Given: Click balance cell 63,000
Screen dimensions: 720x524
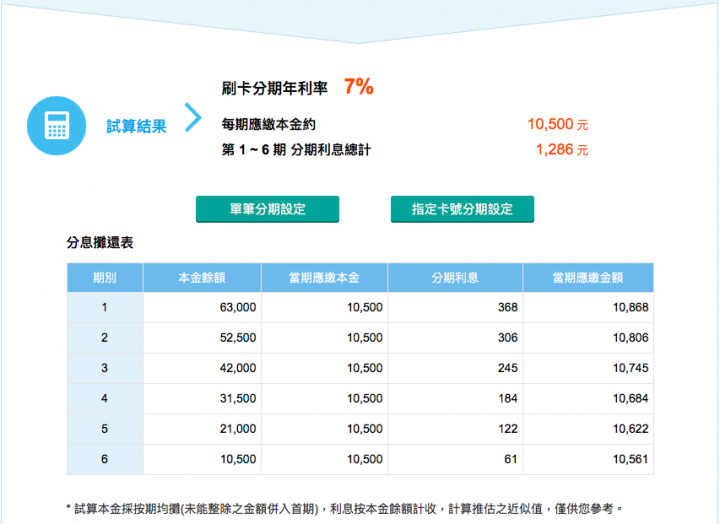Looking at the screenshot, I should [202, 307].
